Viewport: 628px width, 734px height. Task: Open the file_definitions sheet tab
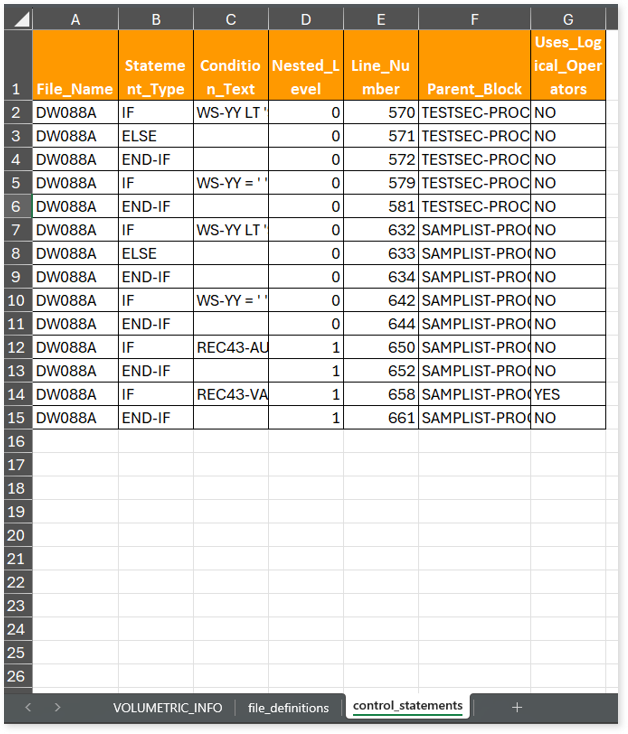click(288, 707)
